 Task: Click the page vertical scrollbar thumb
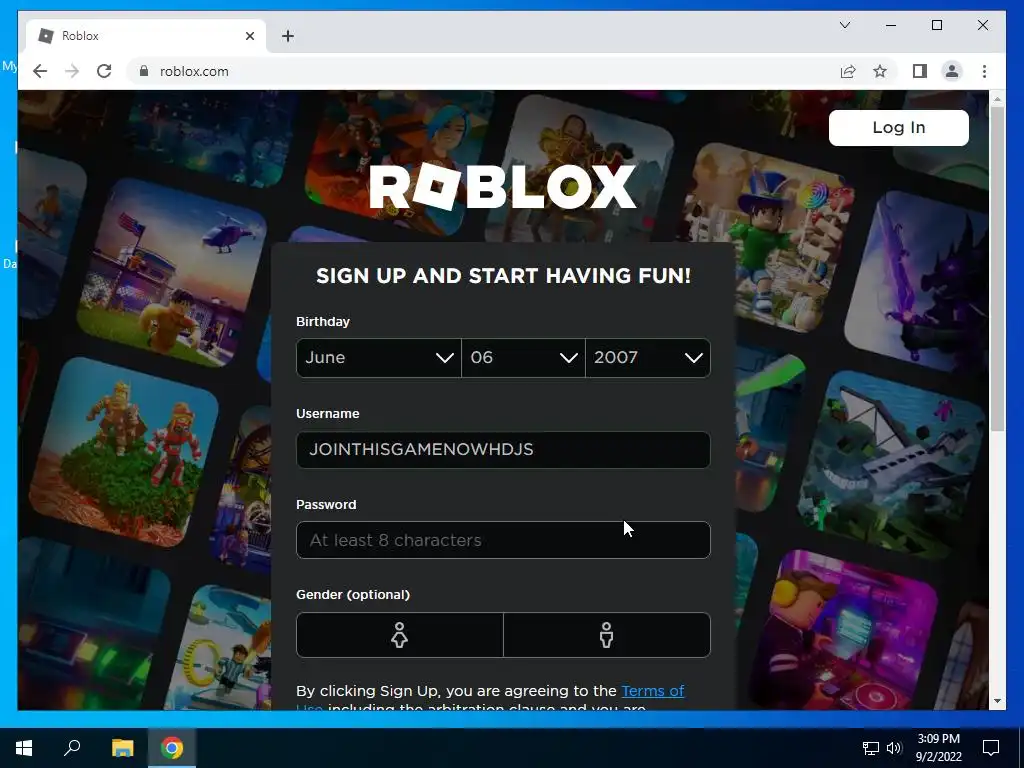point(997,268)
